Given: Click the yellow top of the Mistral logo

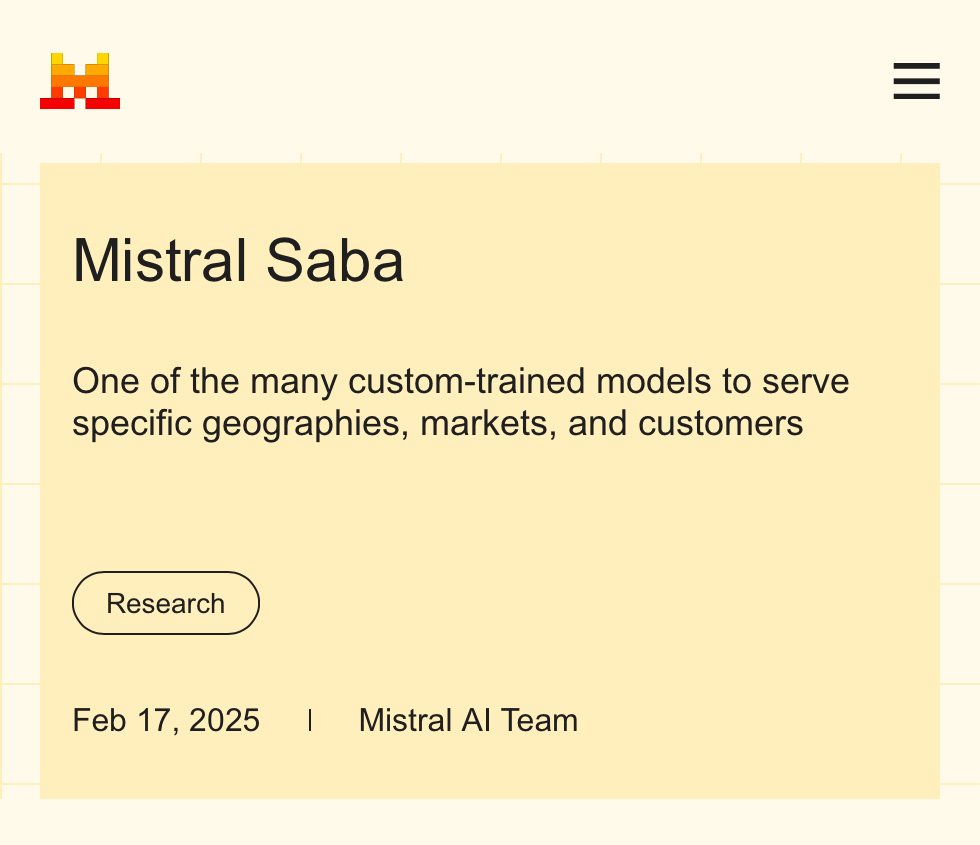Looking at the screenshot, I should pyautogui.click(x=57, y=59).
